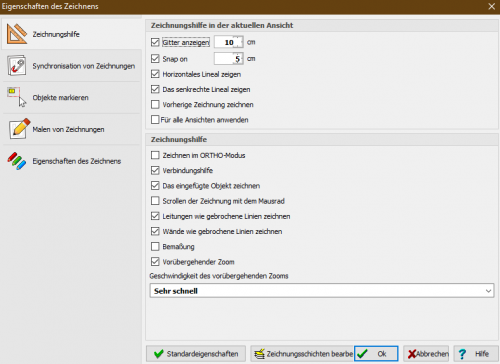Image resolution: width=500 pixels, height=364 pixels.
Task: Confirm with the Ok button
Action: (376, 354)
